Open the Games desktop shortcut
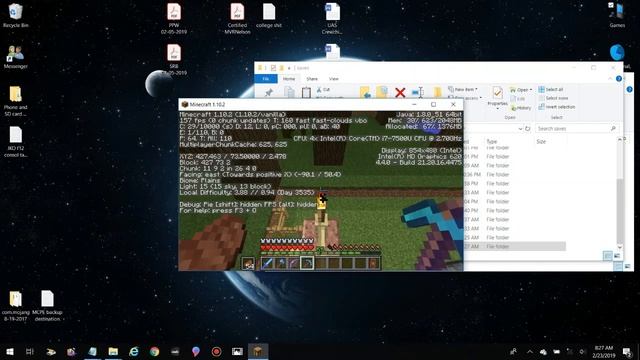Viewport: 640px width, 360px height. pos(617,15)
